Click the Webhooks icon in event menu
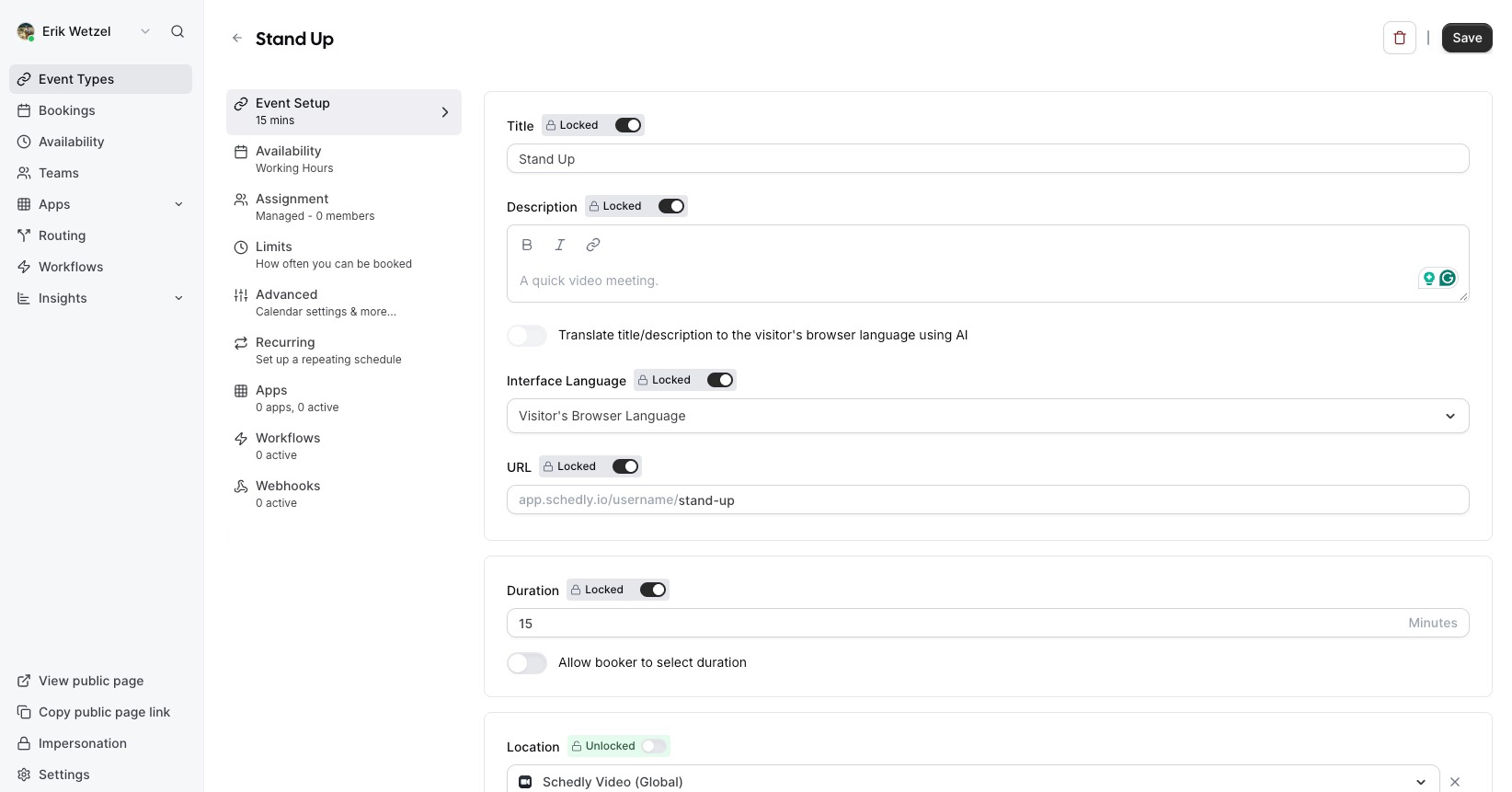Image resolution: width=1512 pixels, height=792 pixels. point(241,487)
